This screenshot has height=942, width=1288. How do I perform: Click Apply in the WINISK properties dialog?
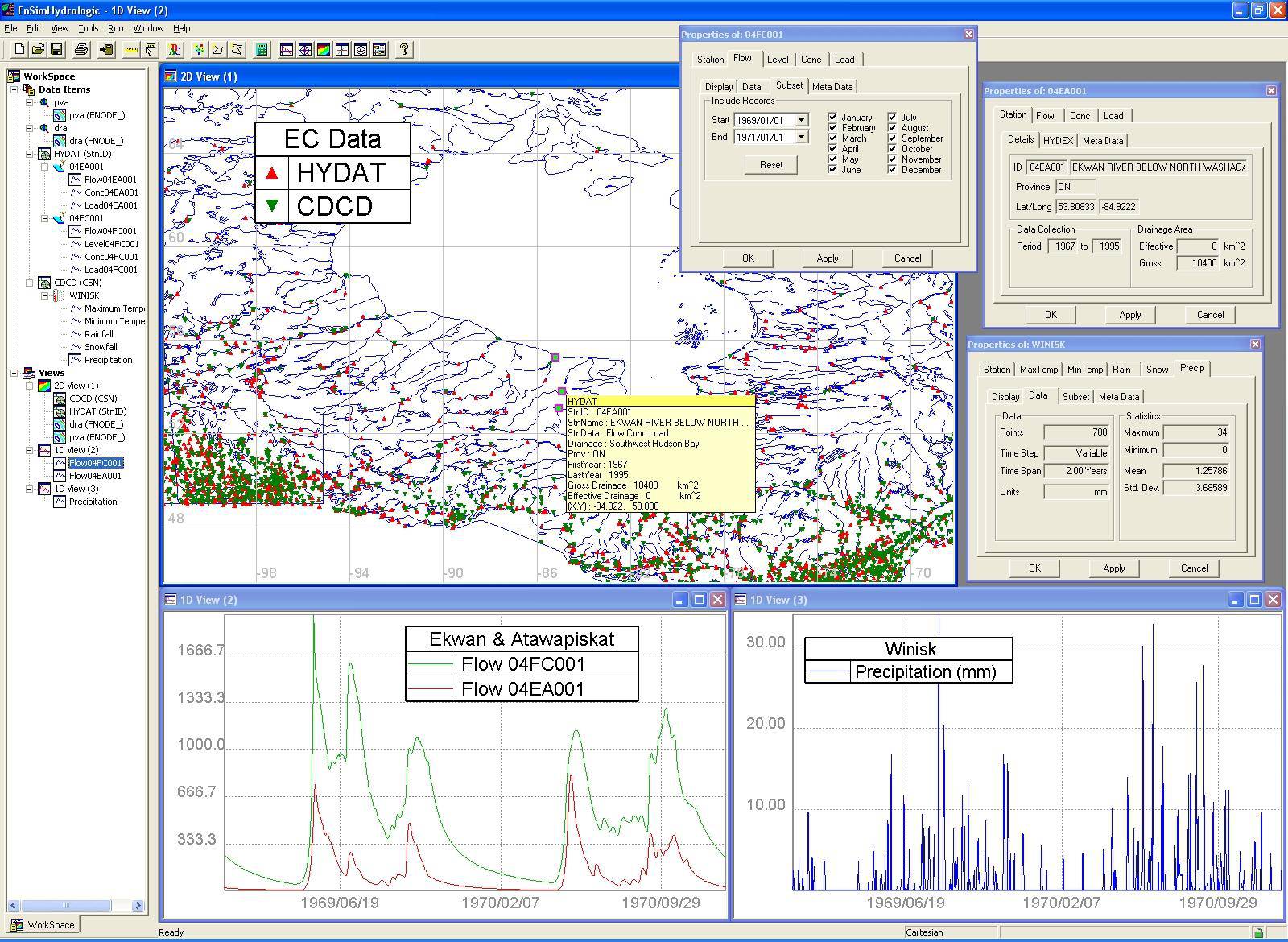tap(1113, 568)
